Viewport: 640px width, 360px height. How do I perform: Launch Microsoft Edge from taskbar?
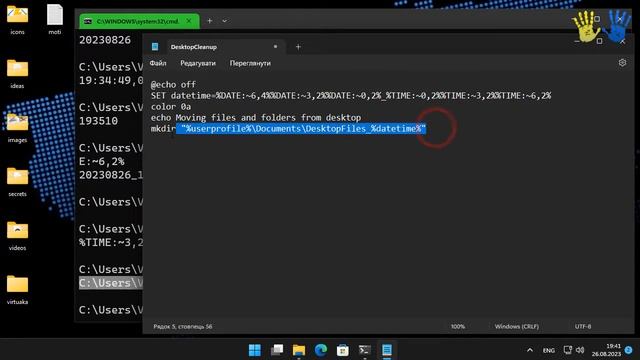point(321,350)
